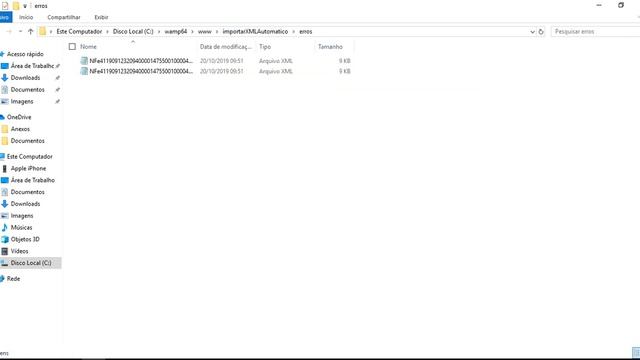Sort by the Tipo column header
The image size is (640, 360).
click(265, 47)
